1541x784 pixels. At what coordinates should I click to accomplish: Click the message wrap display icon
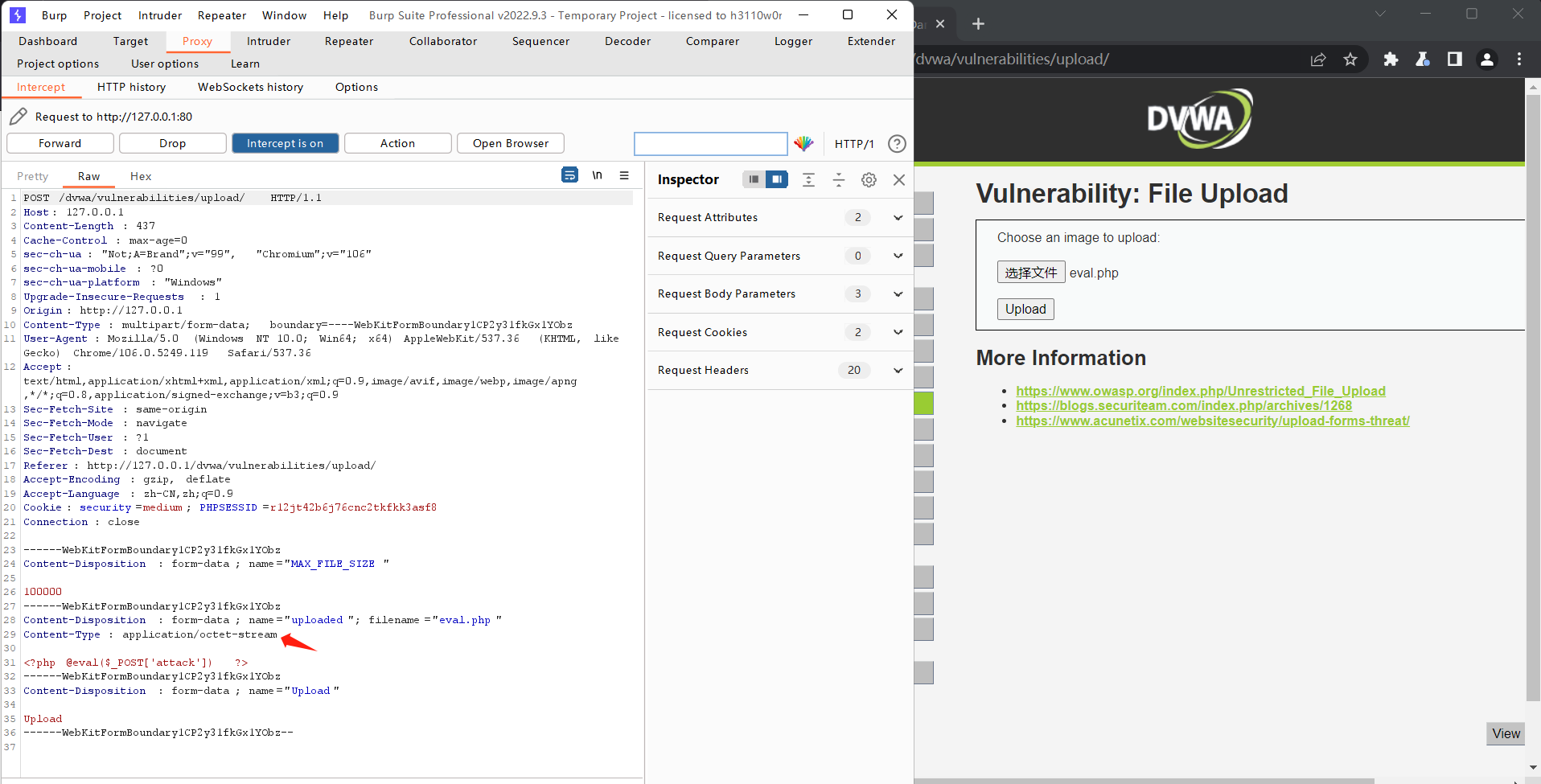(569, 175)
